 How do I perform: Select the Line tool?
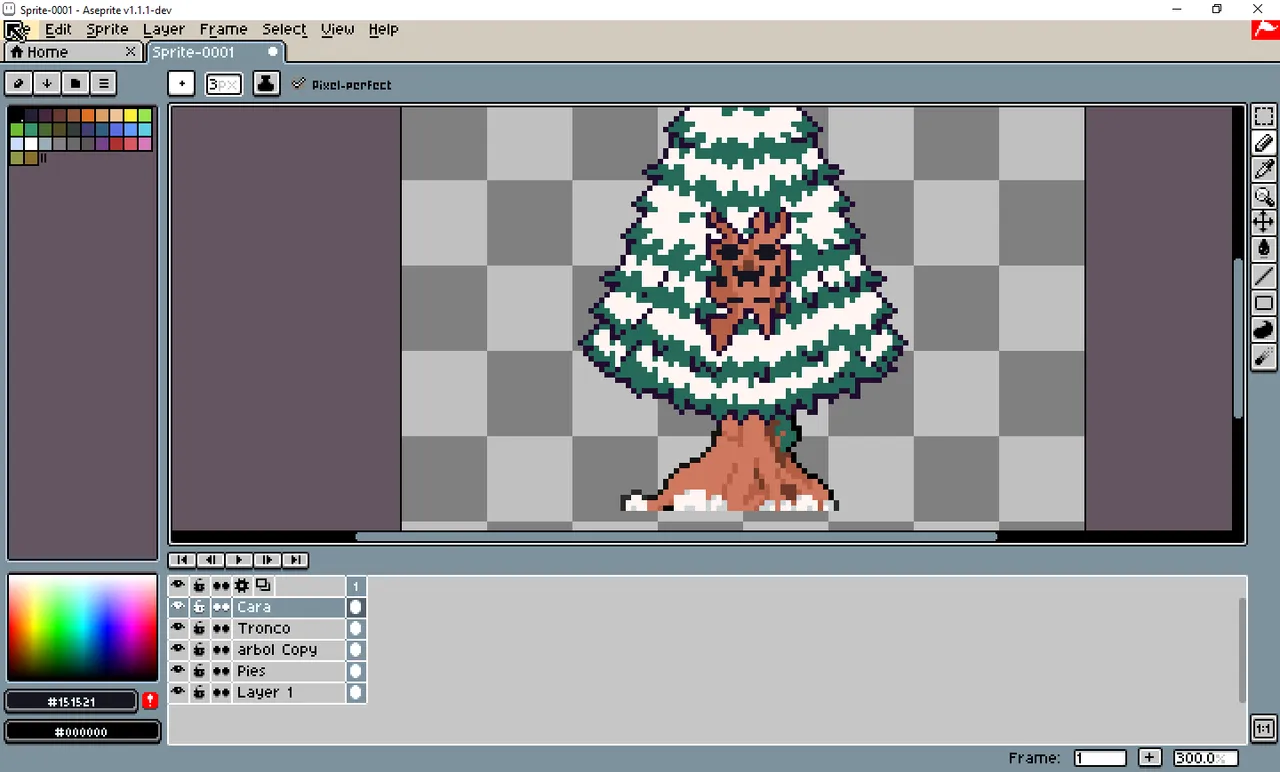pos(1264,276)
